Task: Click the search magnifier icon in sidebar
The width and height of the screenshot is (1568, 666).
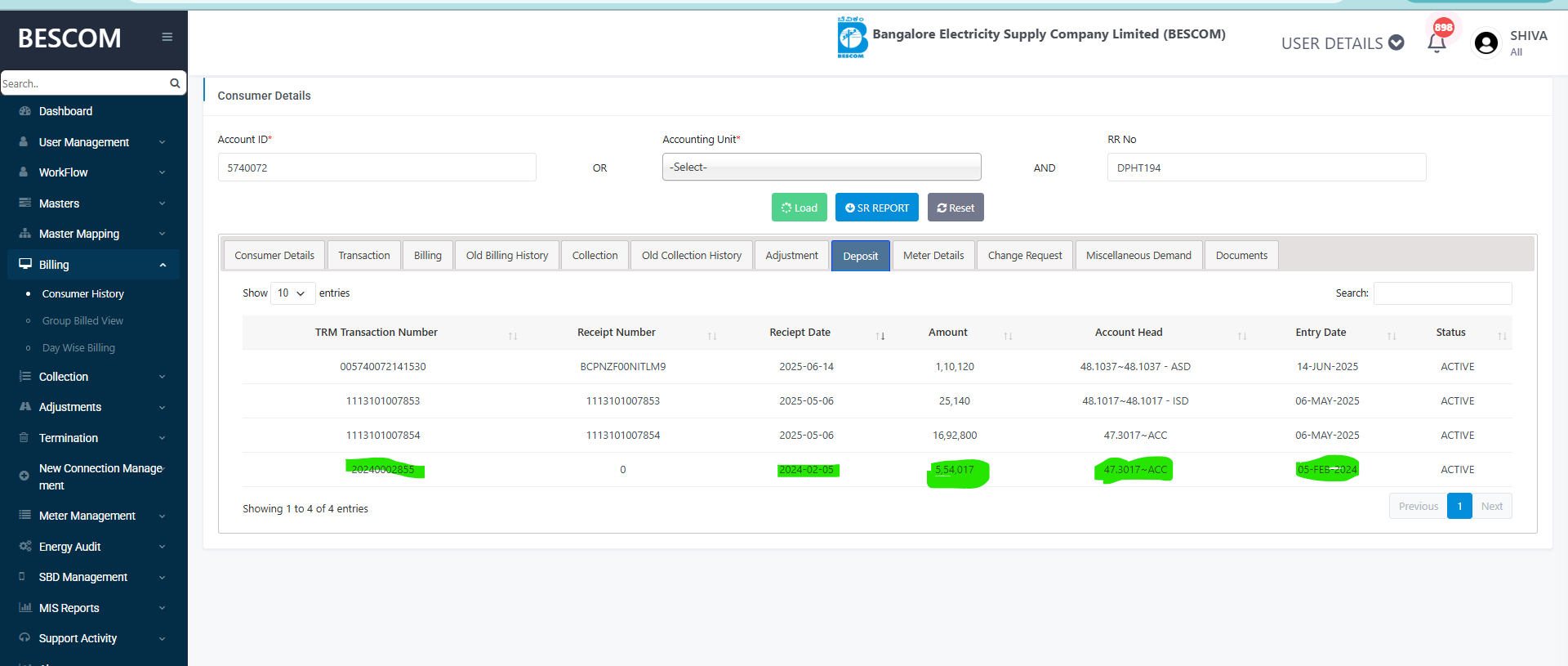Action: 175,83
